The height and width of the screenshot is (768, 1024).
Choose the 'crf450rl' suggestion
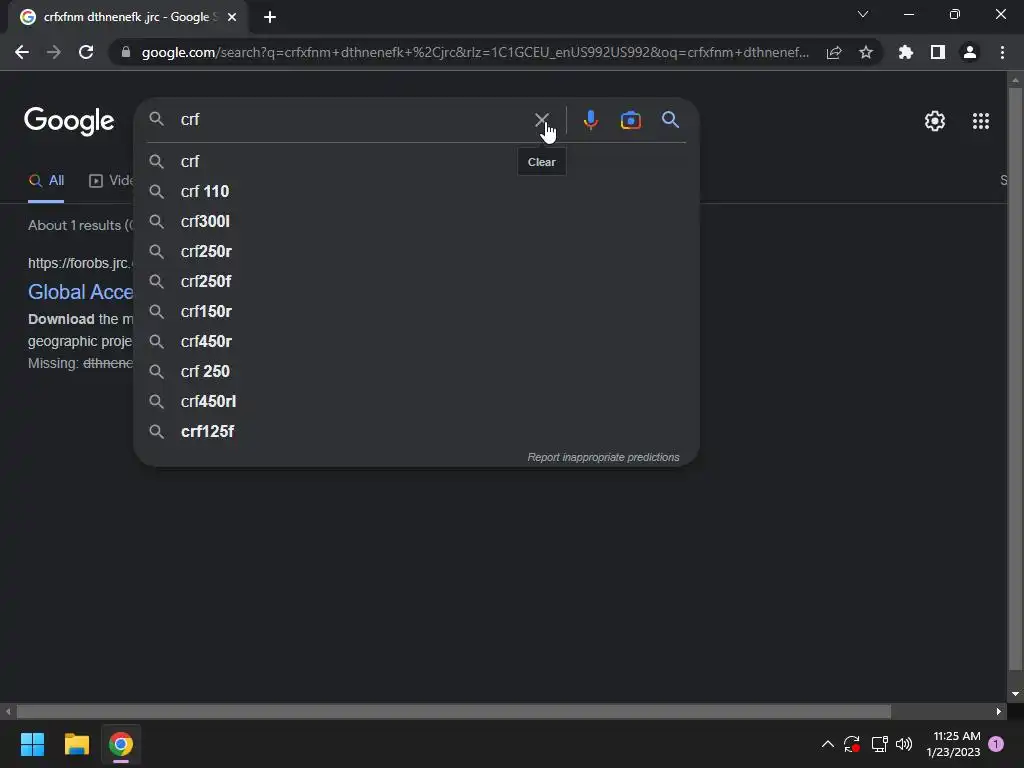pos(416,402)
